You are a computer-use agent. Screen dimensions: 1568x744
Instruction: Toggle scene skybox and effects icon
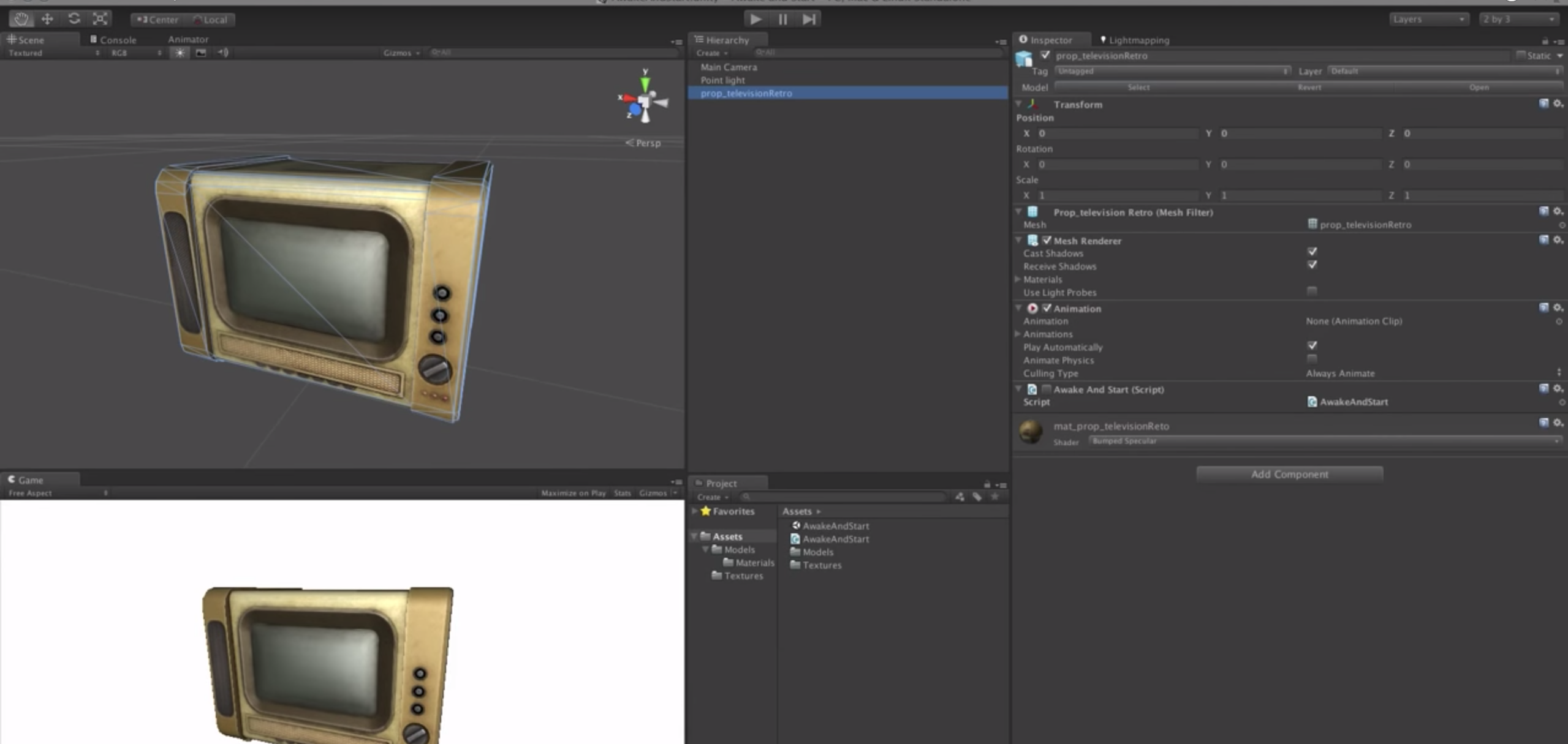200,53
